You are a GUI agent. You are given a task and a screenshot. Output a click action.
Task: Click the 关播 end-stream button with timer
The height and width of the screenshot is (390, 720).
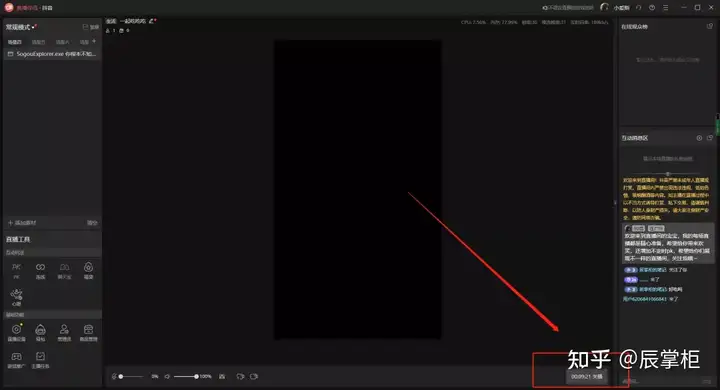tap(586, 377)
